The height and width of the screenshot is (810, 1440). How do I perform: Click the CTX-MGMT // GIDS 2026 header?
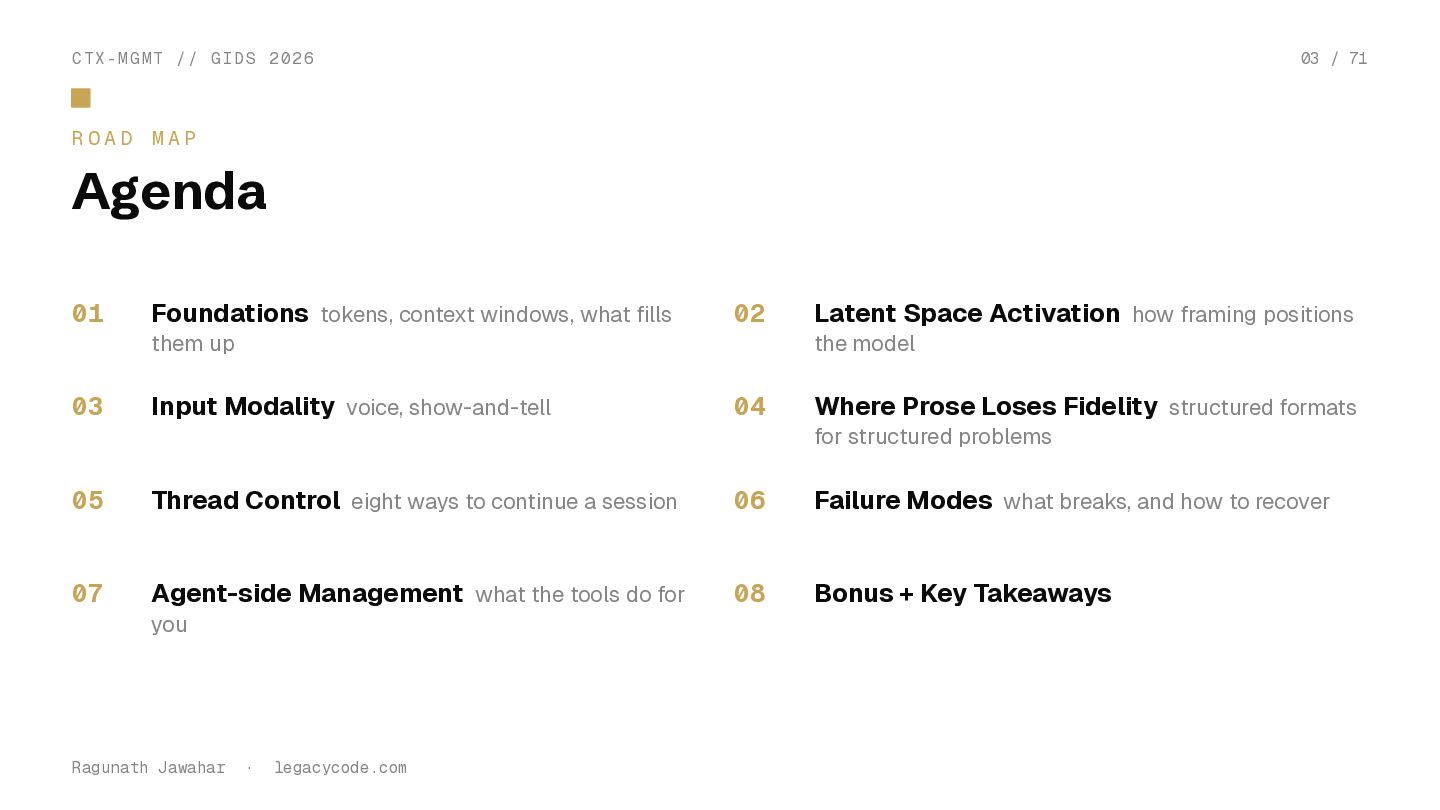click(x=193, y=58)
